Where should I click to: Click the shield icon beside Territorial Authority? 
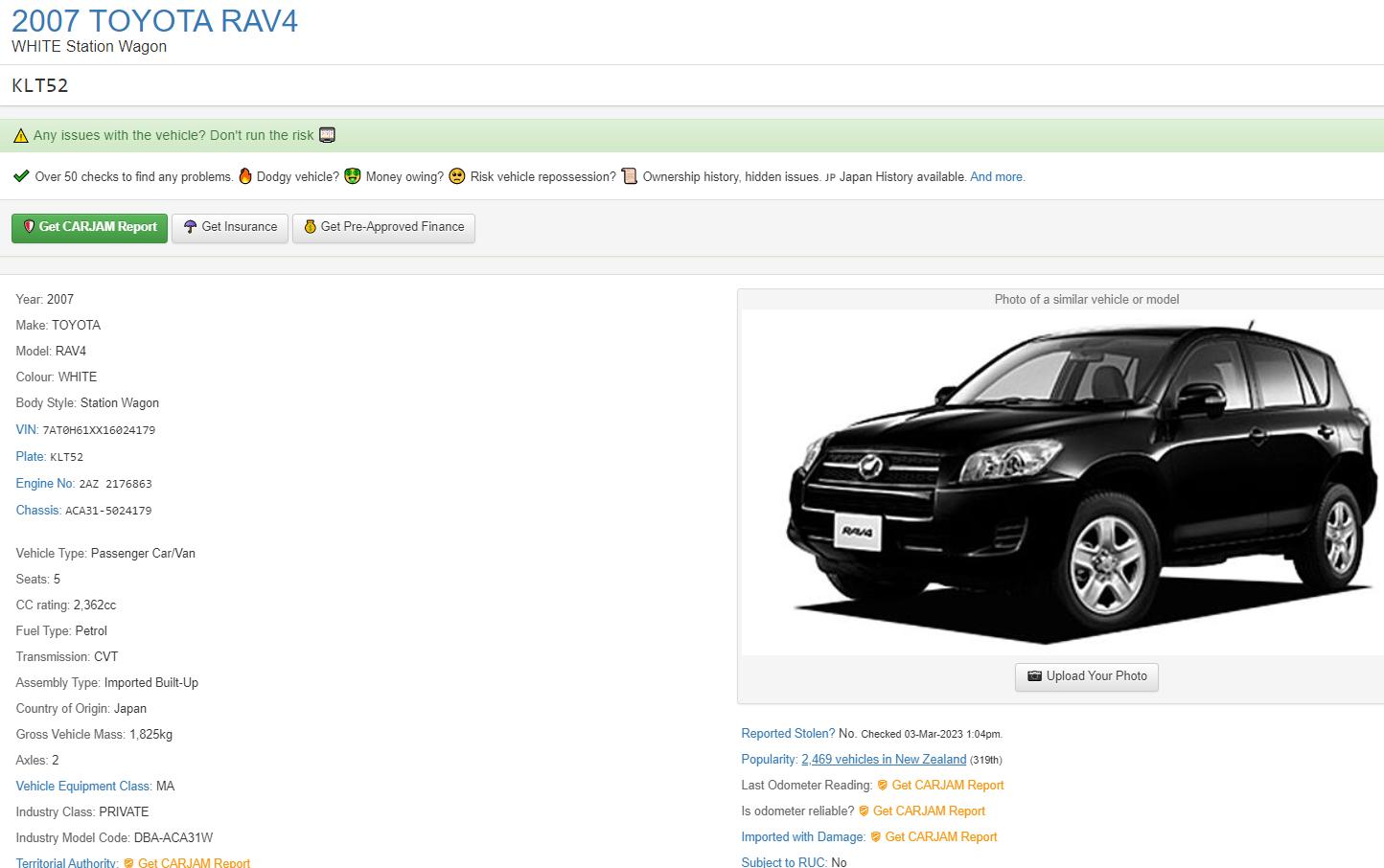pyautogui.click(x=128, y=863)
